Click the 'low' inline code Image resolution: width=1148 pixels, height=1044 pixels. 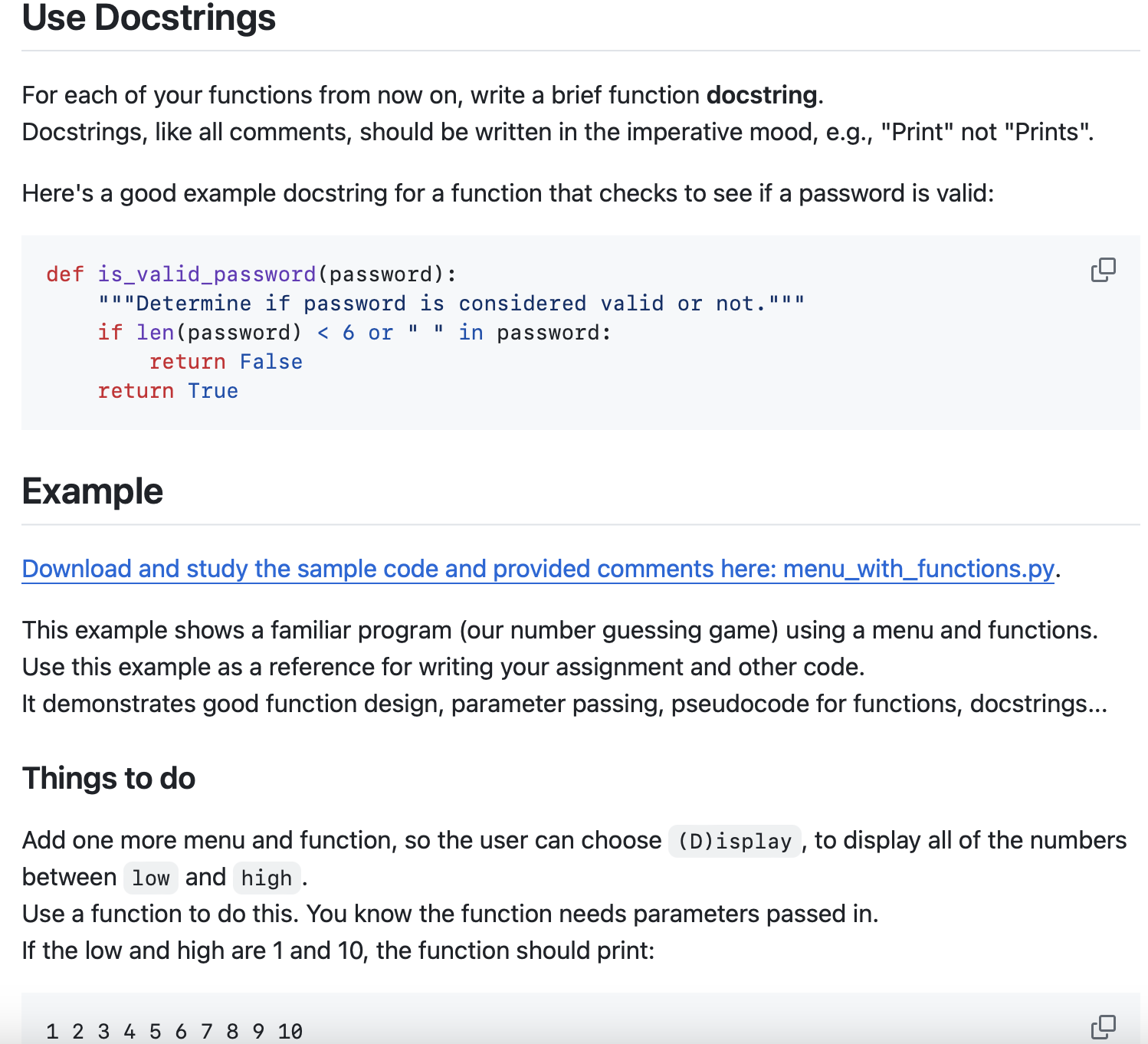point(151,878)
